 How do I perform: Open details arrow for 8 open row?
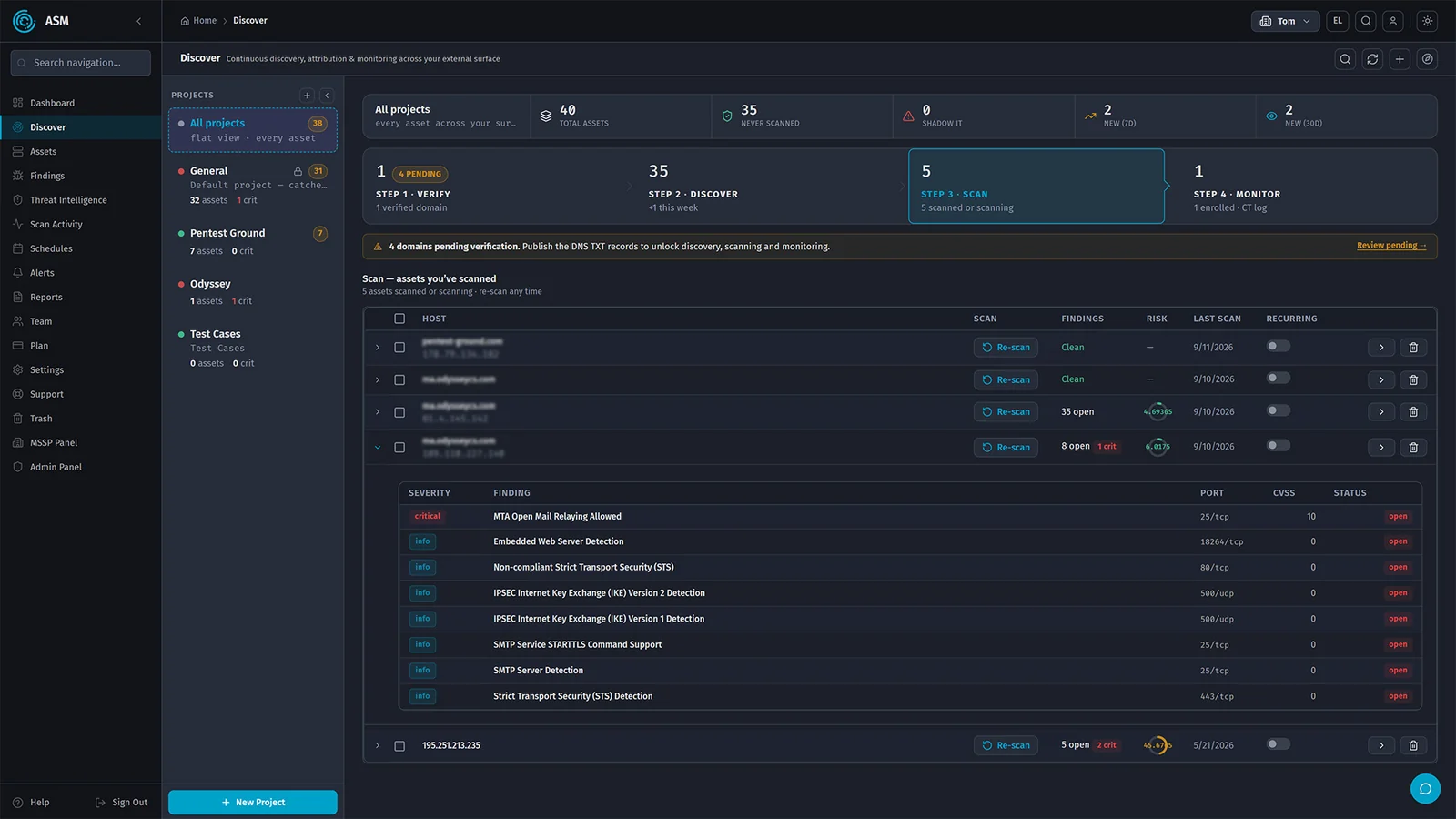click(x=1381, y=447)
